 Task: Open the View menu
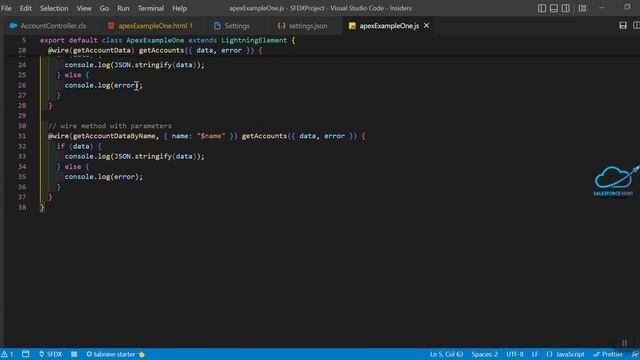click(84, 8)
